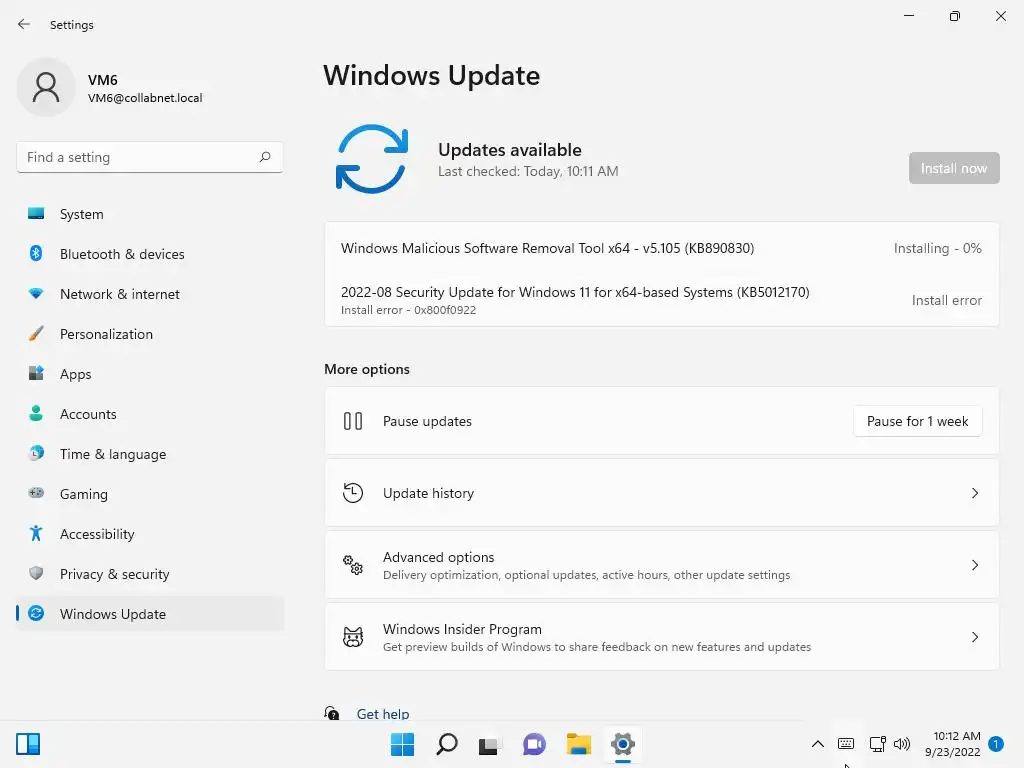Open the Widgets icon on taskbar

[28, 744]
